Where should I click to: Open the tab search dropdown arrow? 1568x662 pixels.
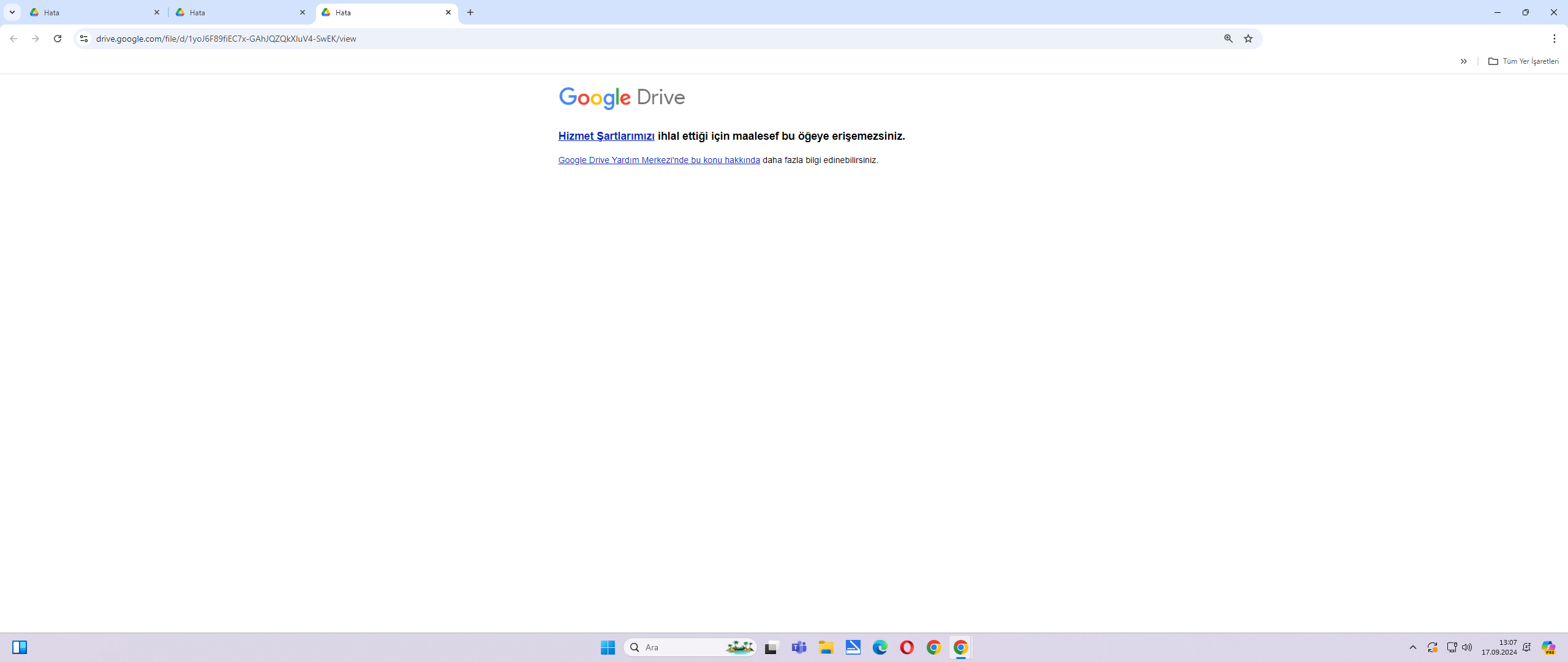[x=12, y=12]
